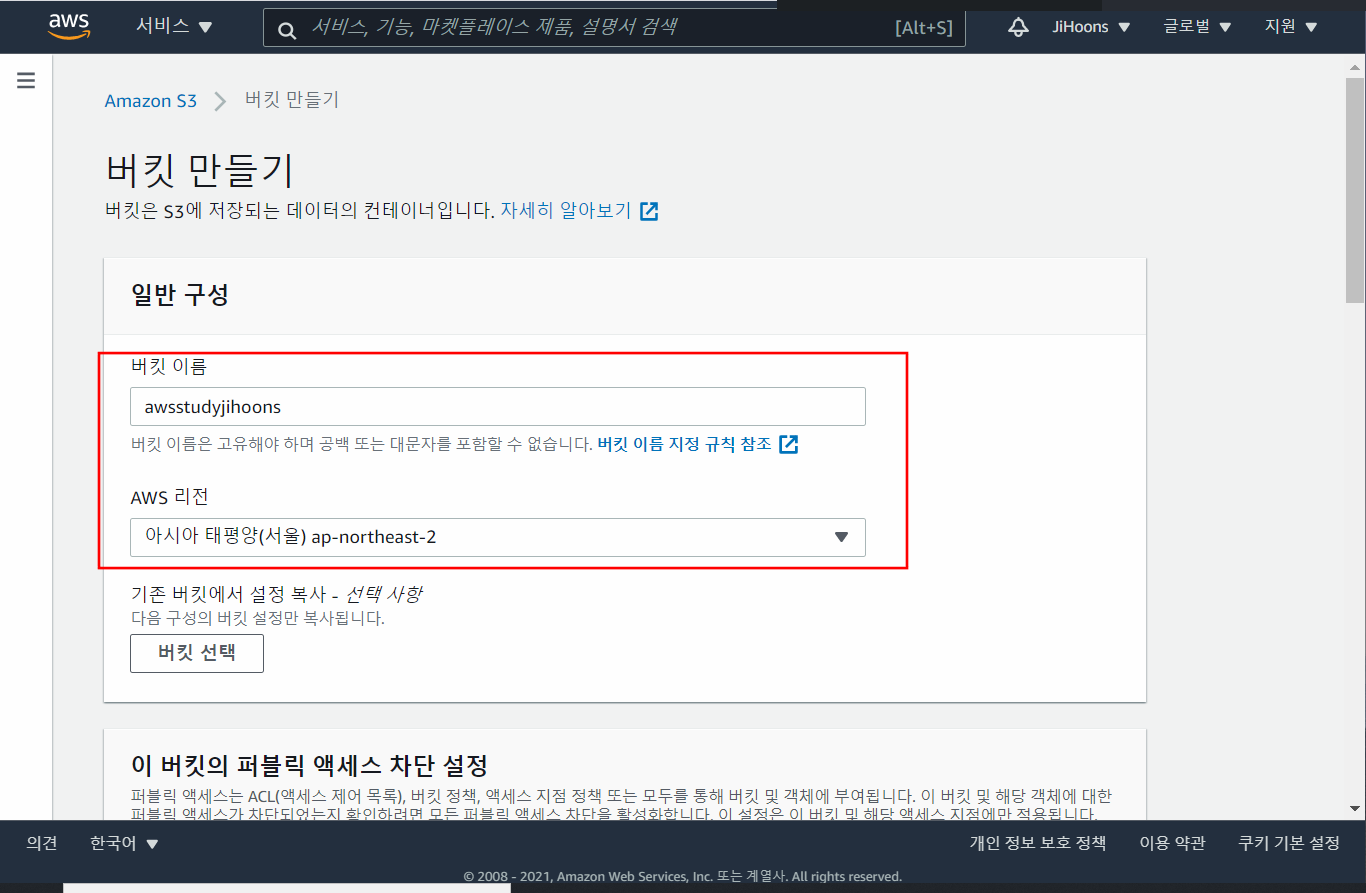Open the 서비스 services menu
1366x893 pixels.
click(175, 27)
